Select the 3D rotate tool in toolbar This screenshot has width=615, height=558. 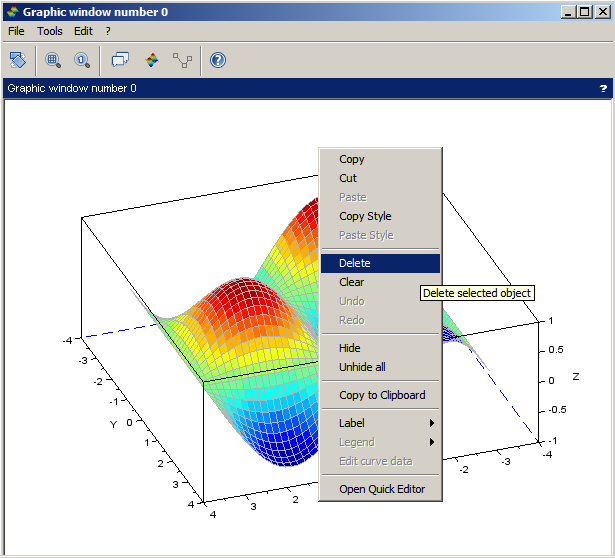point(18,60)
